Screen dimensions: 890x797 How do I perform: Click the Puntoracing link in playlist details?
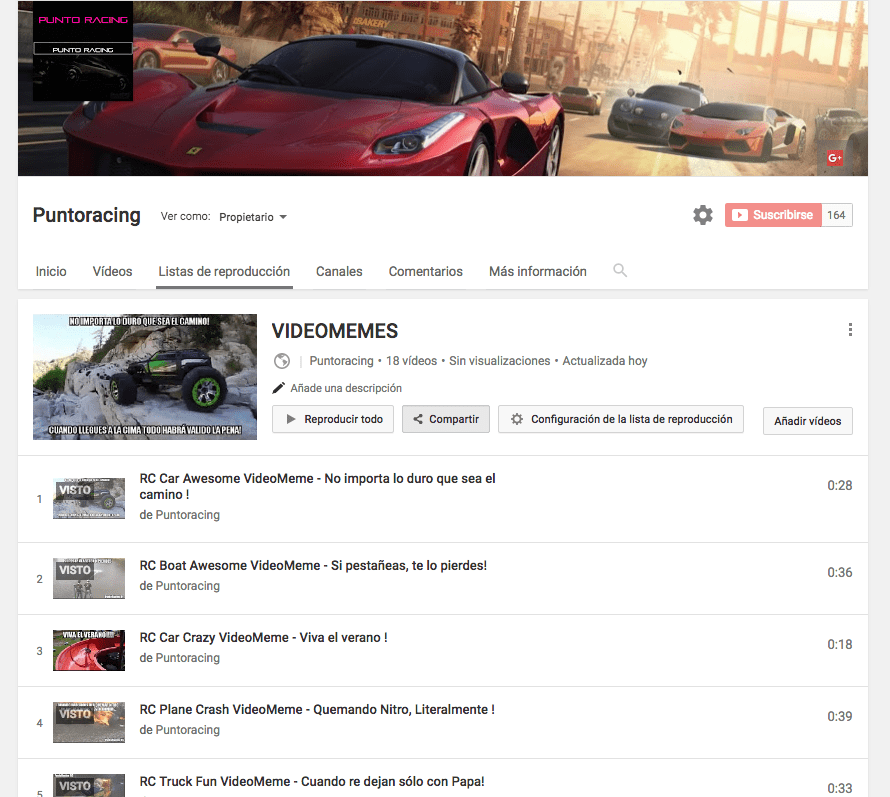coord(341,361)
